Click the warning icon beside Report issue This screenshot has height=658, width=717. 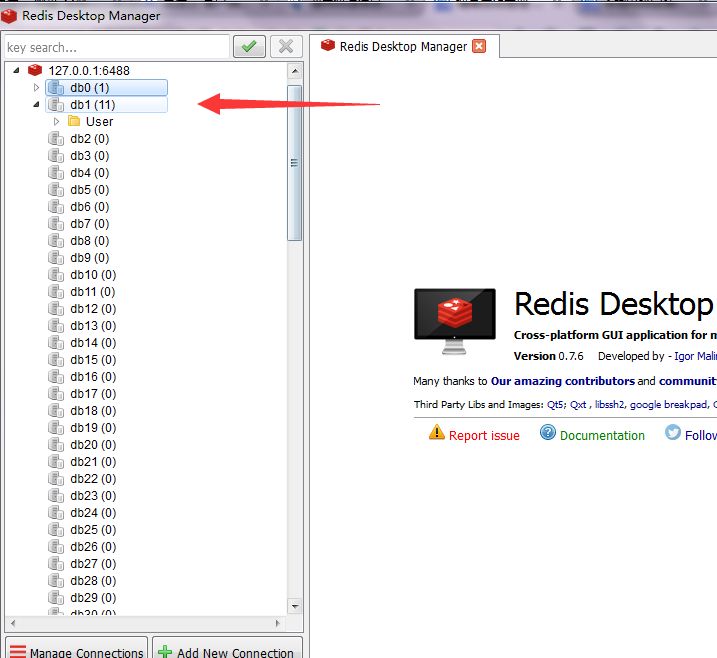point(437,432)
